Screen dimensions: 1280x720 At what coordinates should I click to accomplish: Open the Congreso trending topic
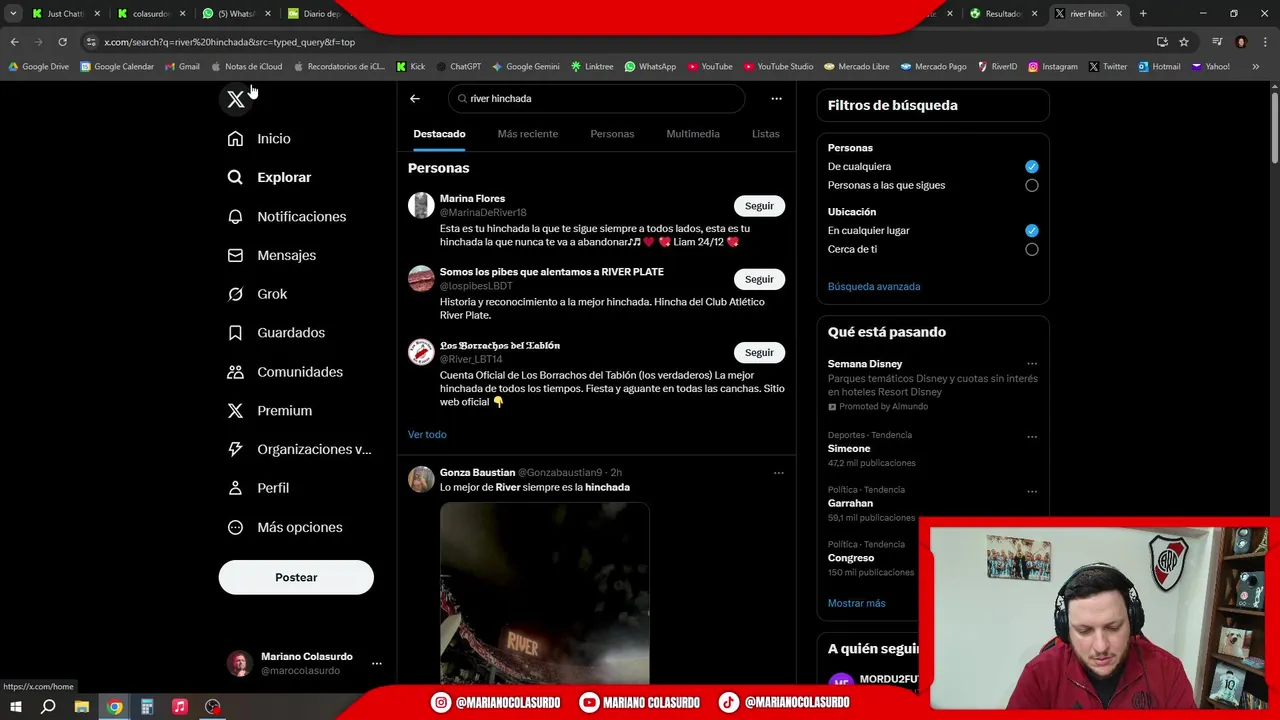(851, 558)
